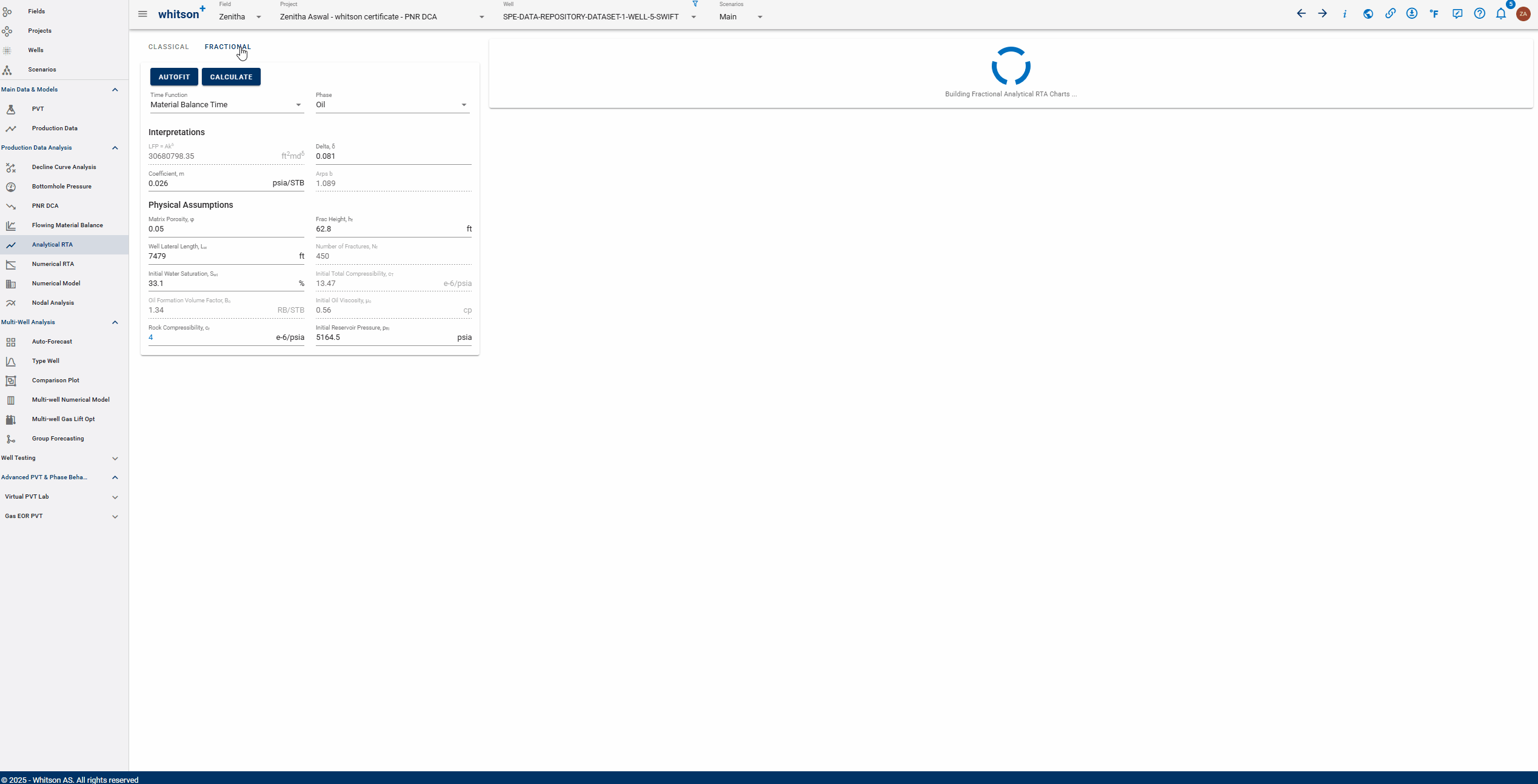
Task: Click the Autofit button
Action: [174, 77]
